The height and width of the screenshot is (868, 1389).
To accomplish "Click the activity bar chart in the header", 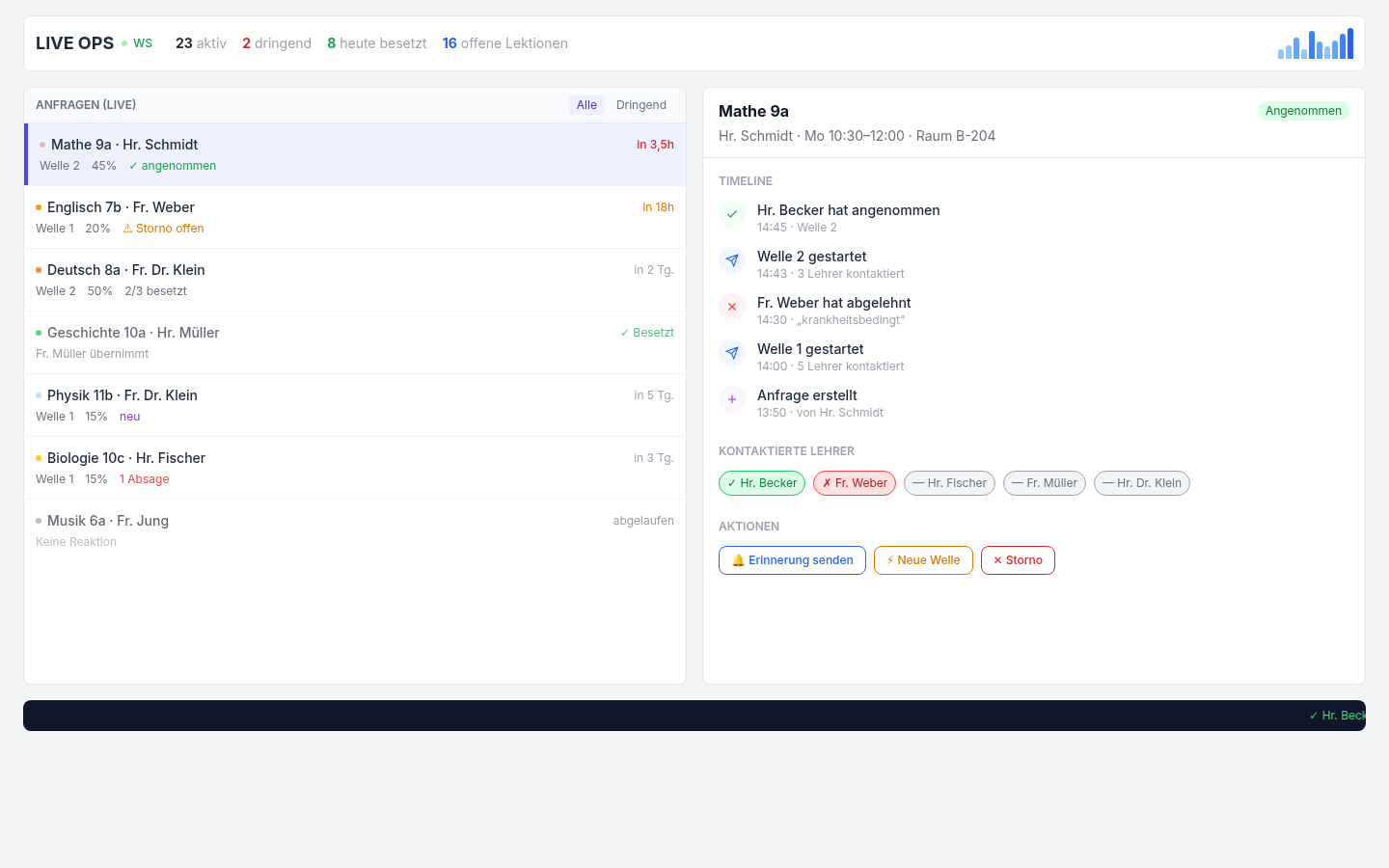I will tap(1316, 43).
